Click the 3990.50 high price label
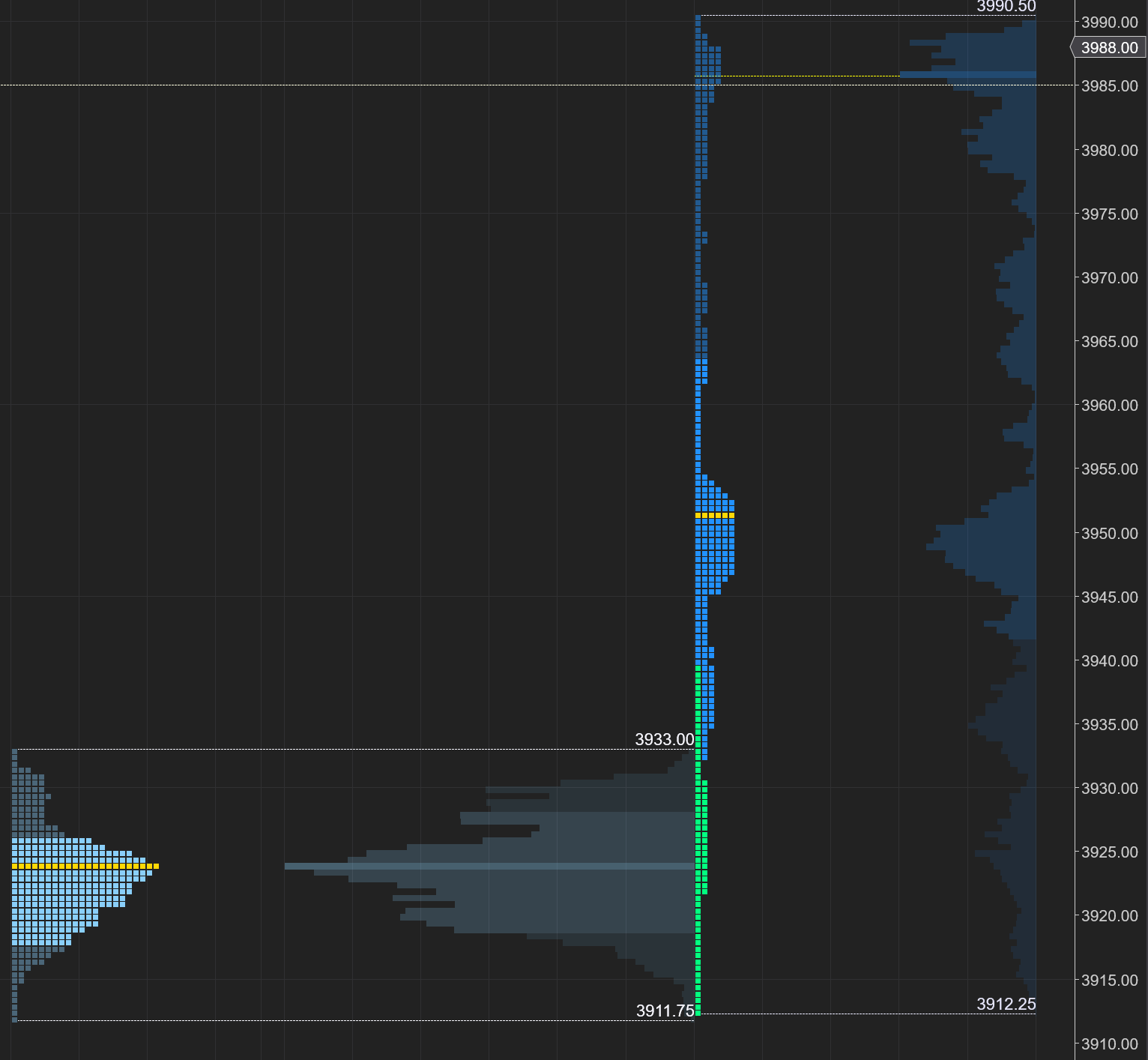This screenshot has width=1148, height=1060. pyautogui.click(x=1006, y=7)
